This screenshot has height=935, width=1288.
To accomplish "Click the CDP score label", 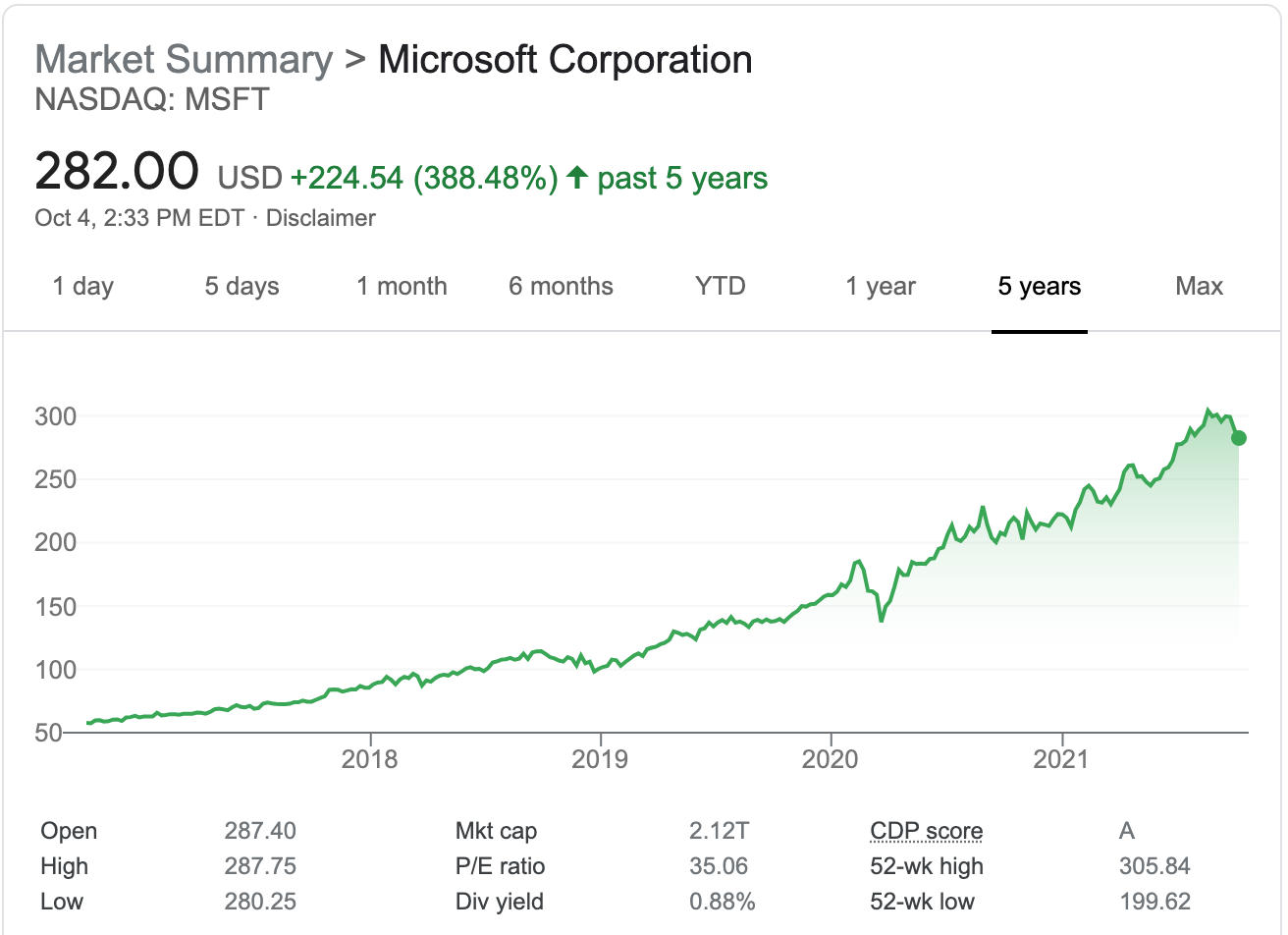I will [926, 832].
